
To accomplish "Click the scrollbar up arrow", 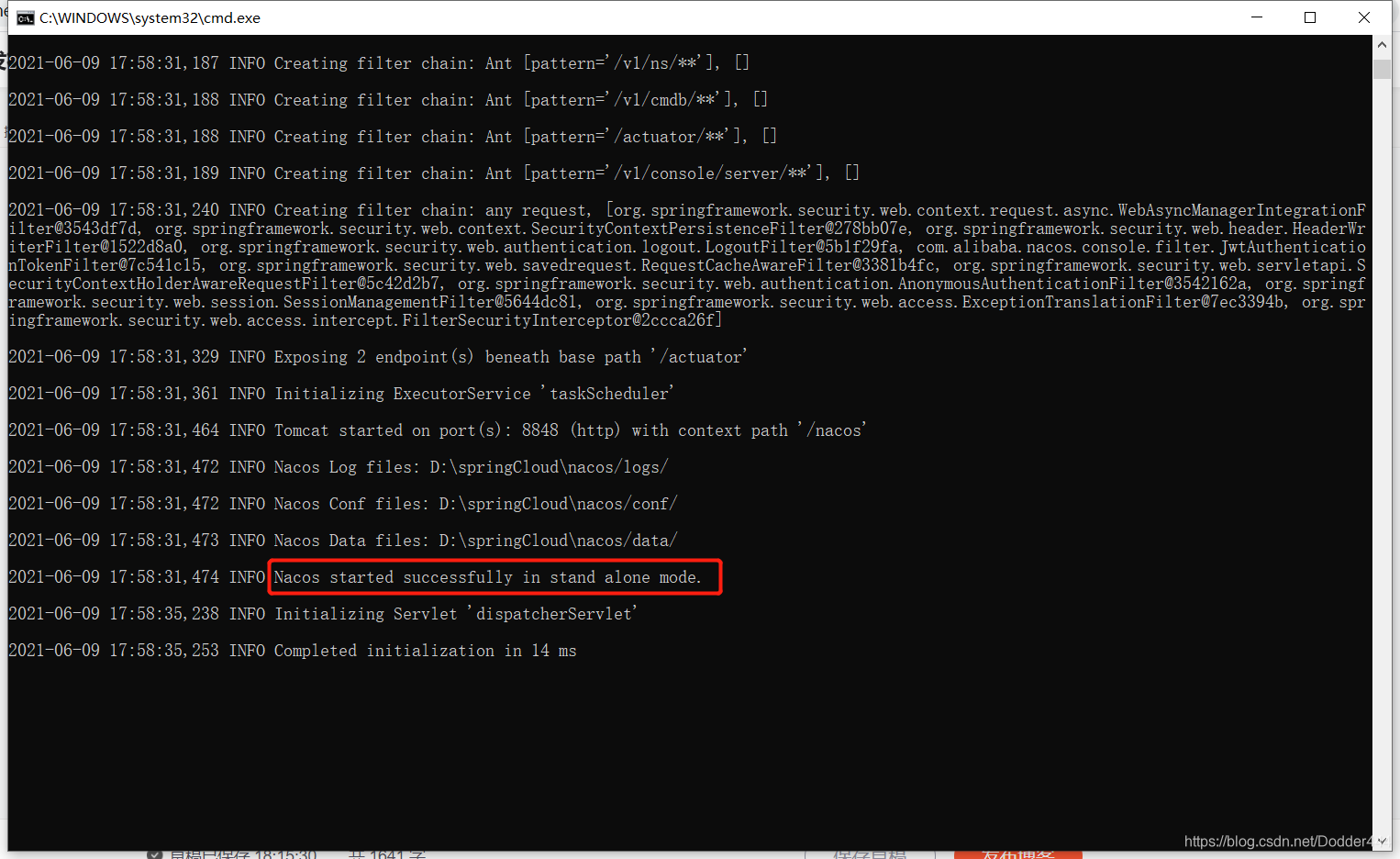I will click(x=1382, y=44).
